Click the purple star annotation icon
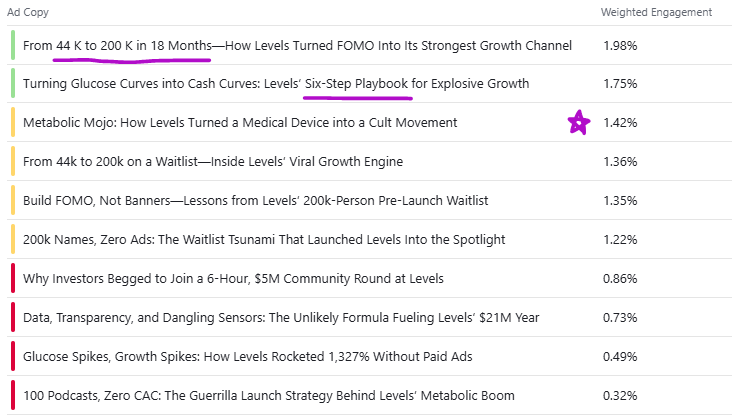Screen dimensions: 732x416 (579, 122)
